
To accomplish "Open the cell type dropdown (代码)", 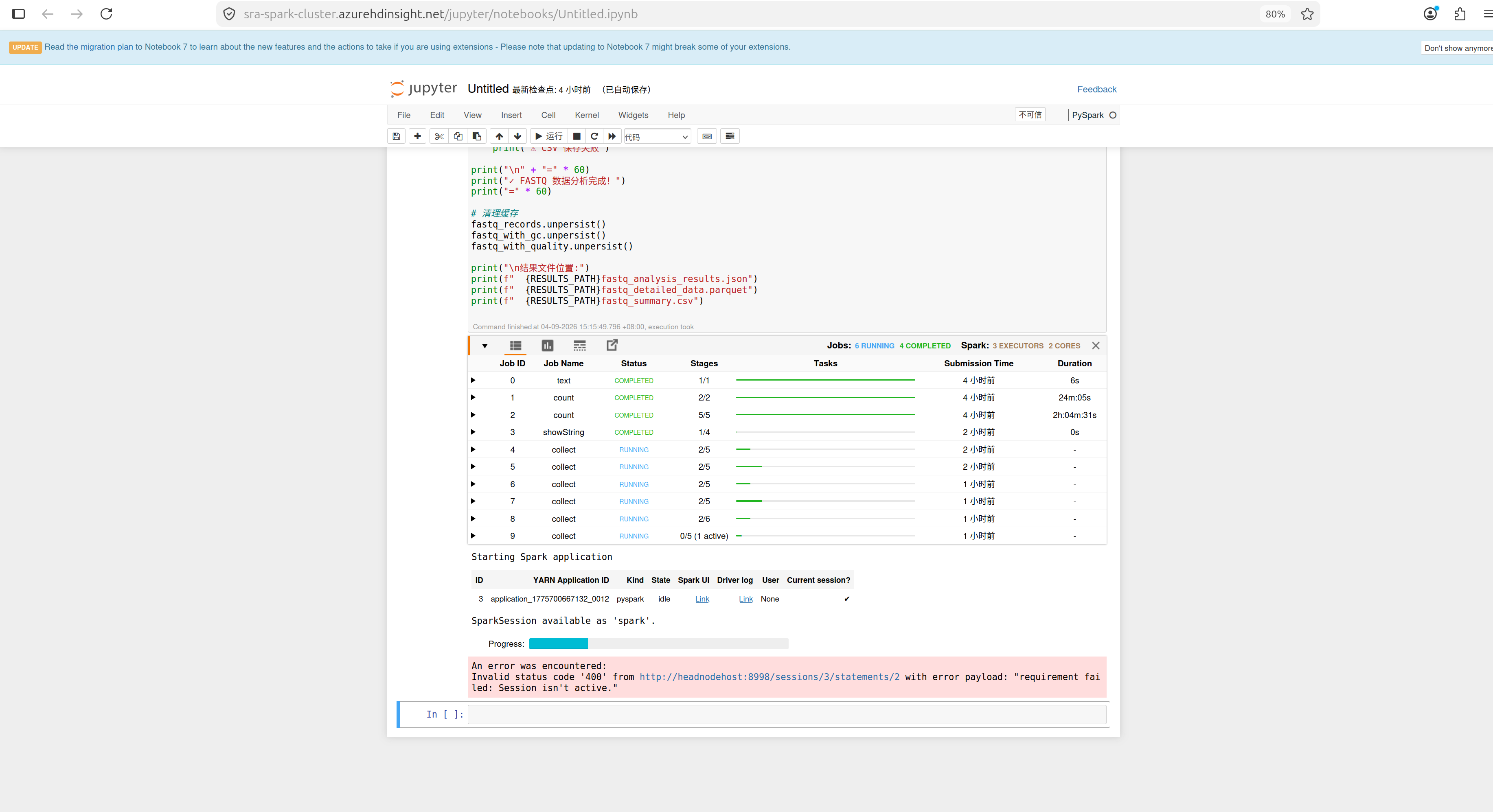I will pos(657,137).
